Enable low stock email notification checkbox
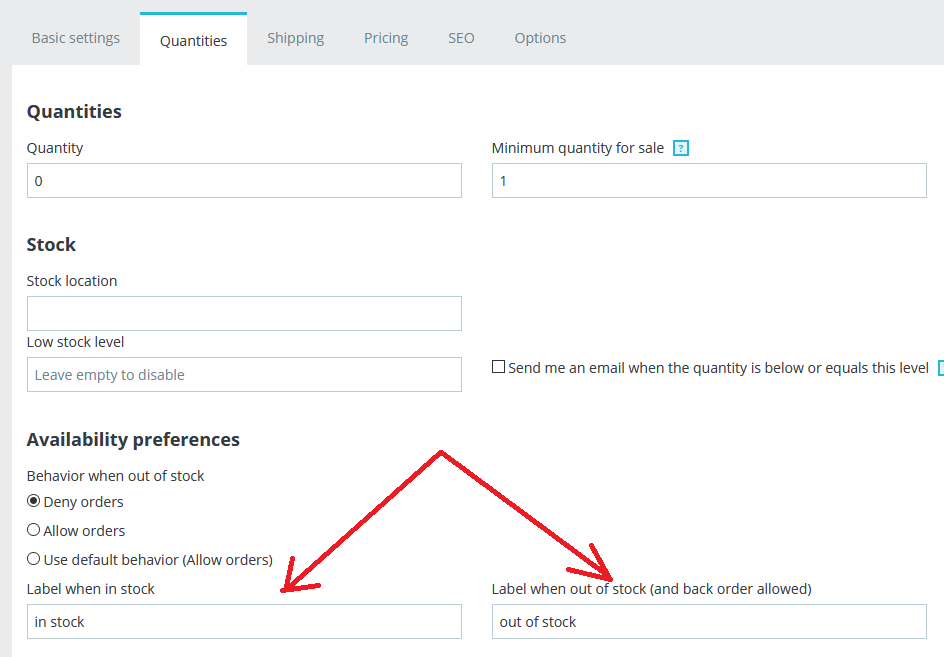This screenshot has width=944, height=657. (x=498, y=367)
